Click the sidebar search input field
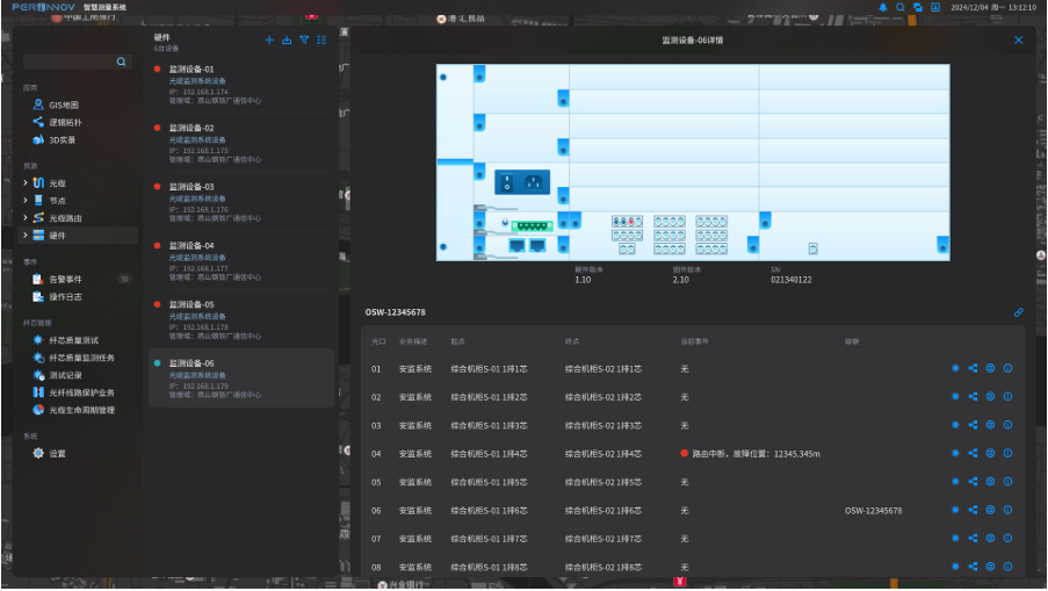The width and height of the screenshot is (1048, 591). [68, 62]
